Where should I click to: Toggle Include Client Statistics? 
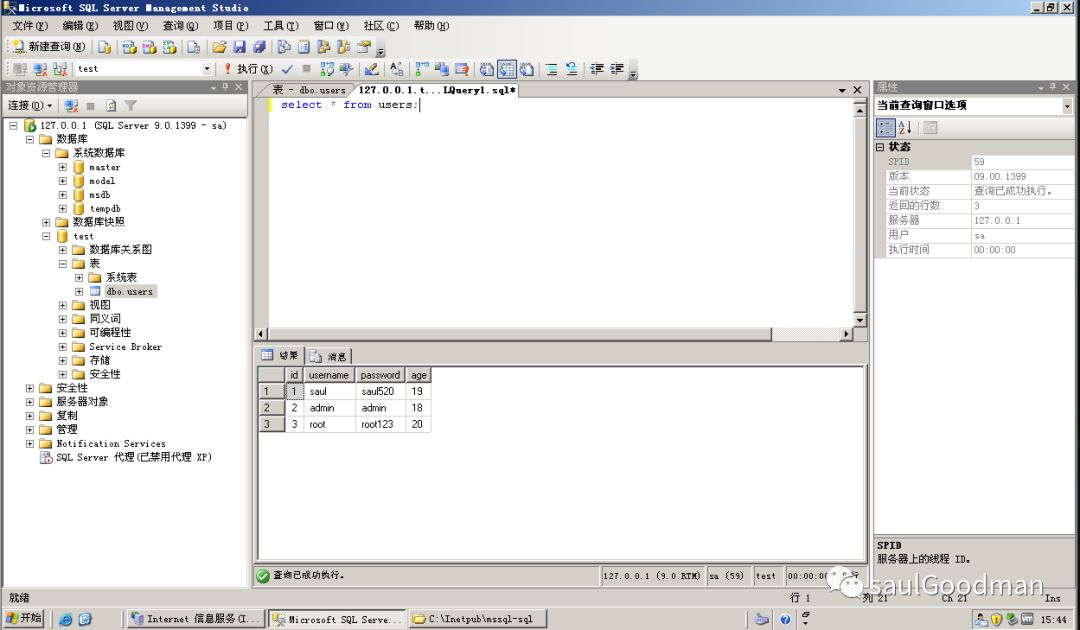click(x=442, y=69)
